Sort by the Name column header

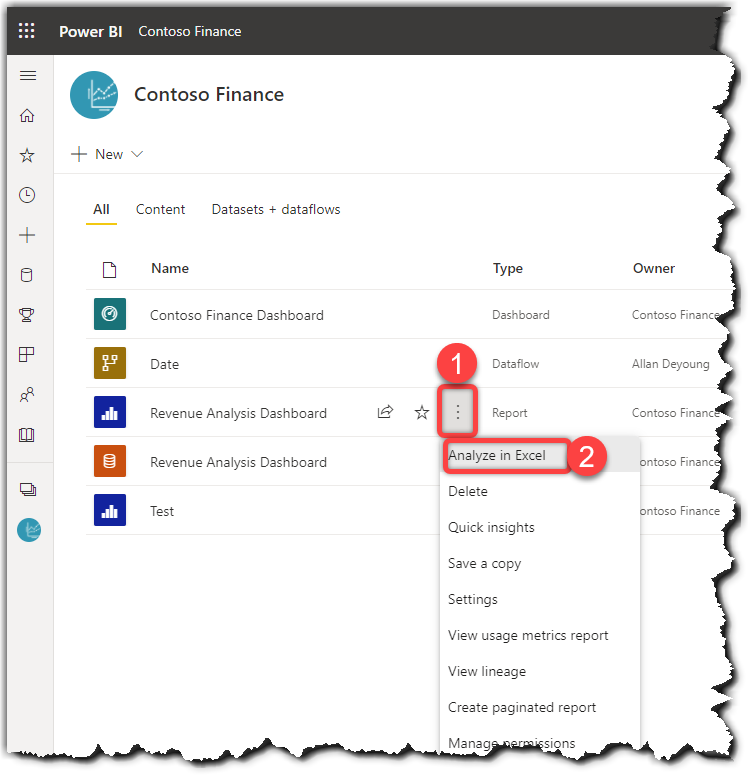point(170,268)
